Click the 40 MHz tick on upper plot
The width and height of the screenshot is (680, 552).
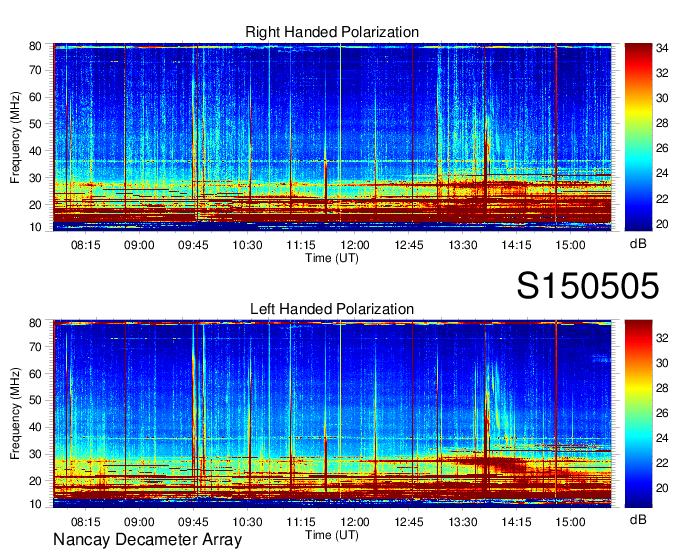pyautogui.click(x=35, y=151)
